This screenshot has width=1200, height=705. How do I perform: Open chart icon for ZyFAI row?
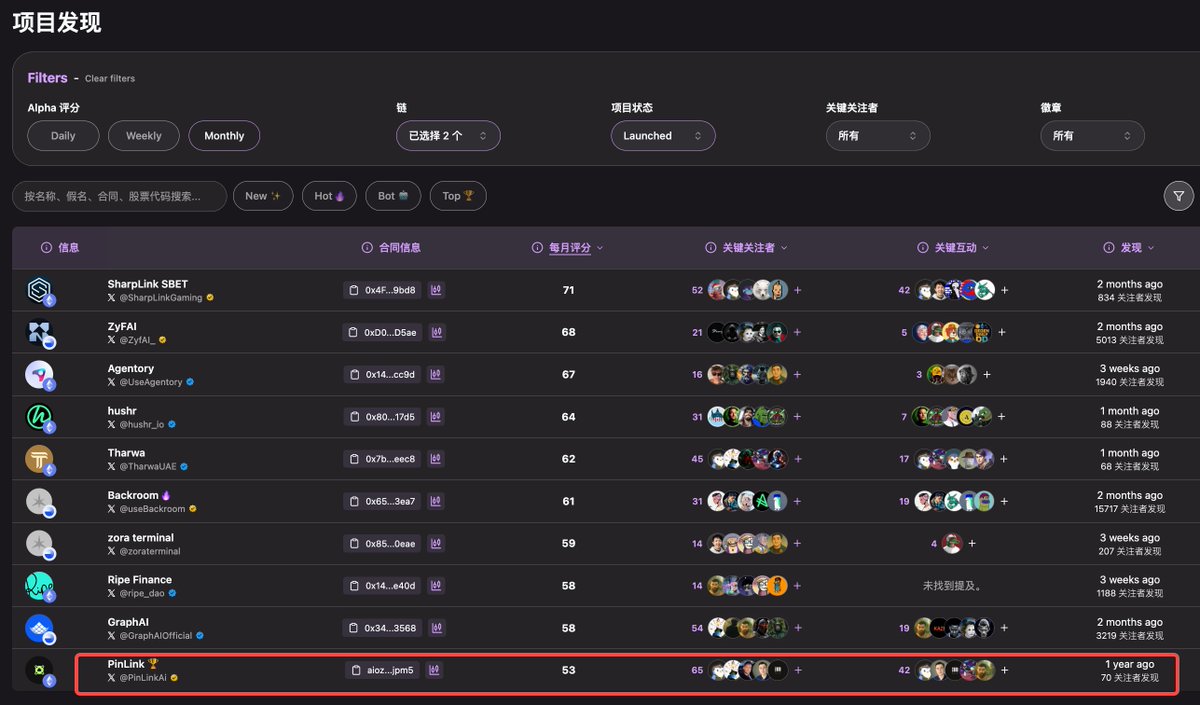pos(437,332)
